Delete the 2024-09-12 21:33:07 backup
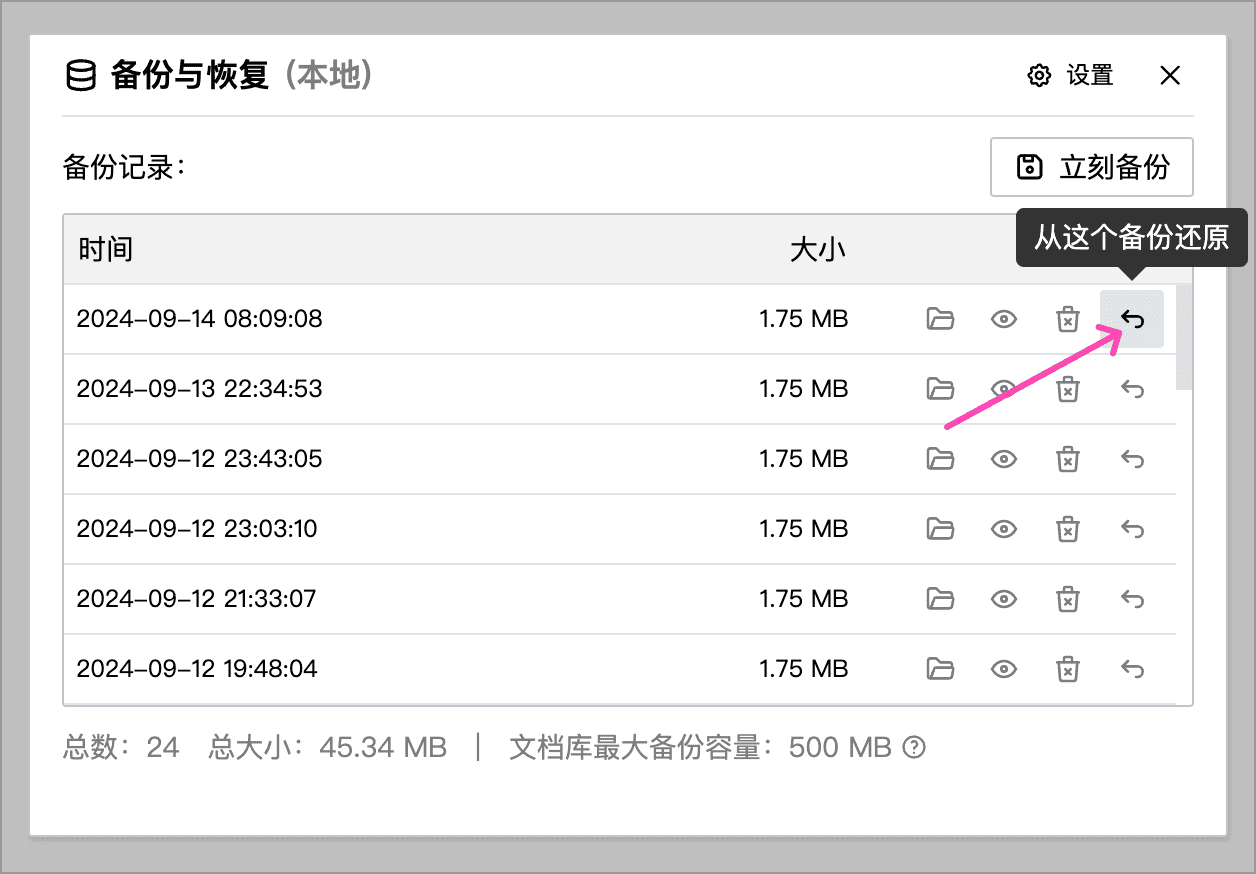The image size is (1256, 874). [1068, 599]
